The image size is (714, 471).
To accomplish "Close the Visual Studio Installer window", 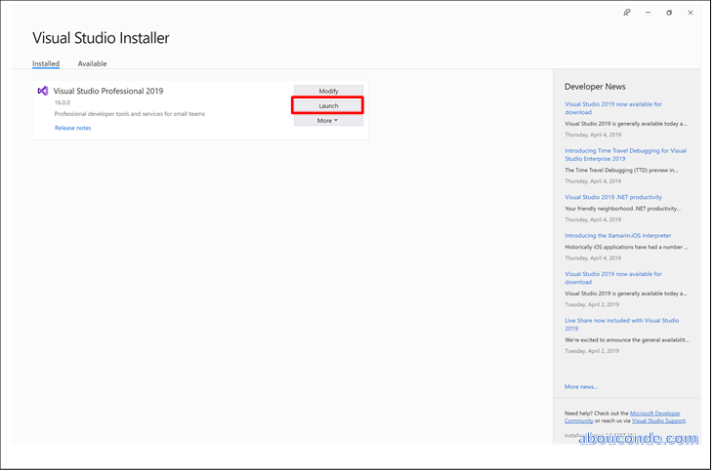I will point(690,13).
